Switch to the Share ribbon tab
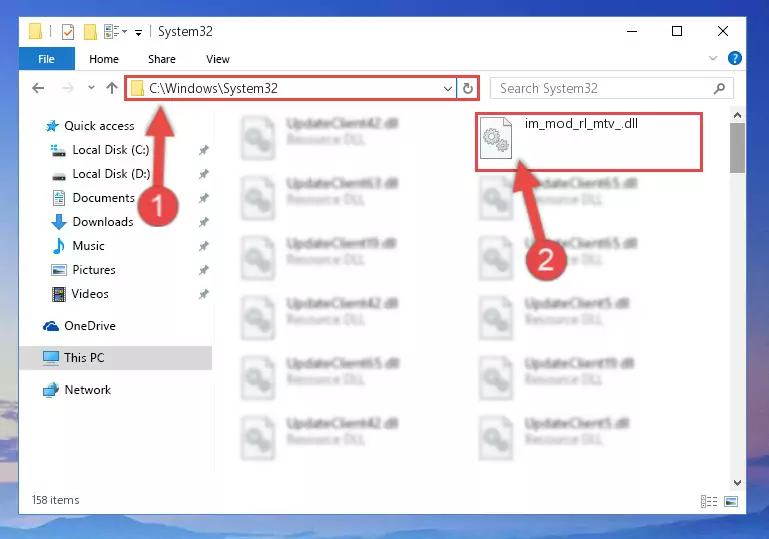 pyautogui.click(x=162, y=59)
